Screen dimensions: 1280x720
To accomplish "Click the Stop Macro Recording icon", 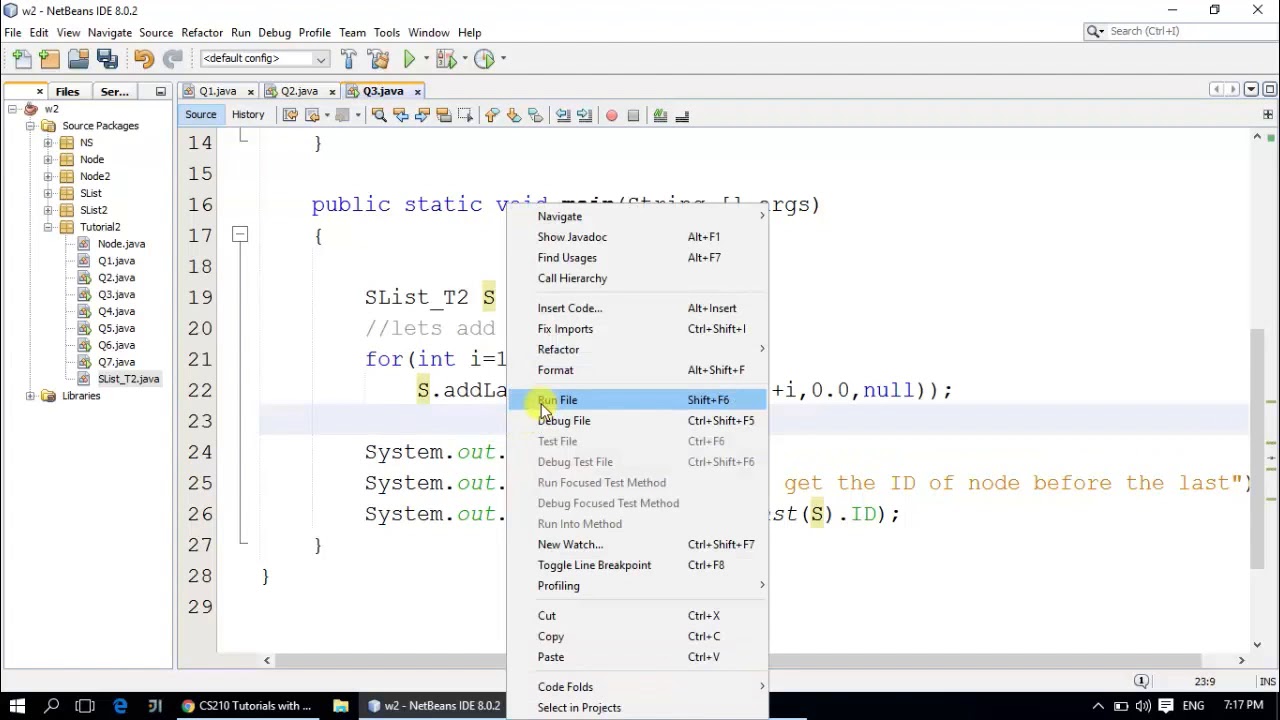I will click(633, 115).
